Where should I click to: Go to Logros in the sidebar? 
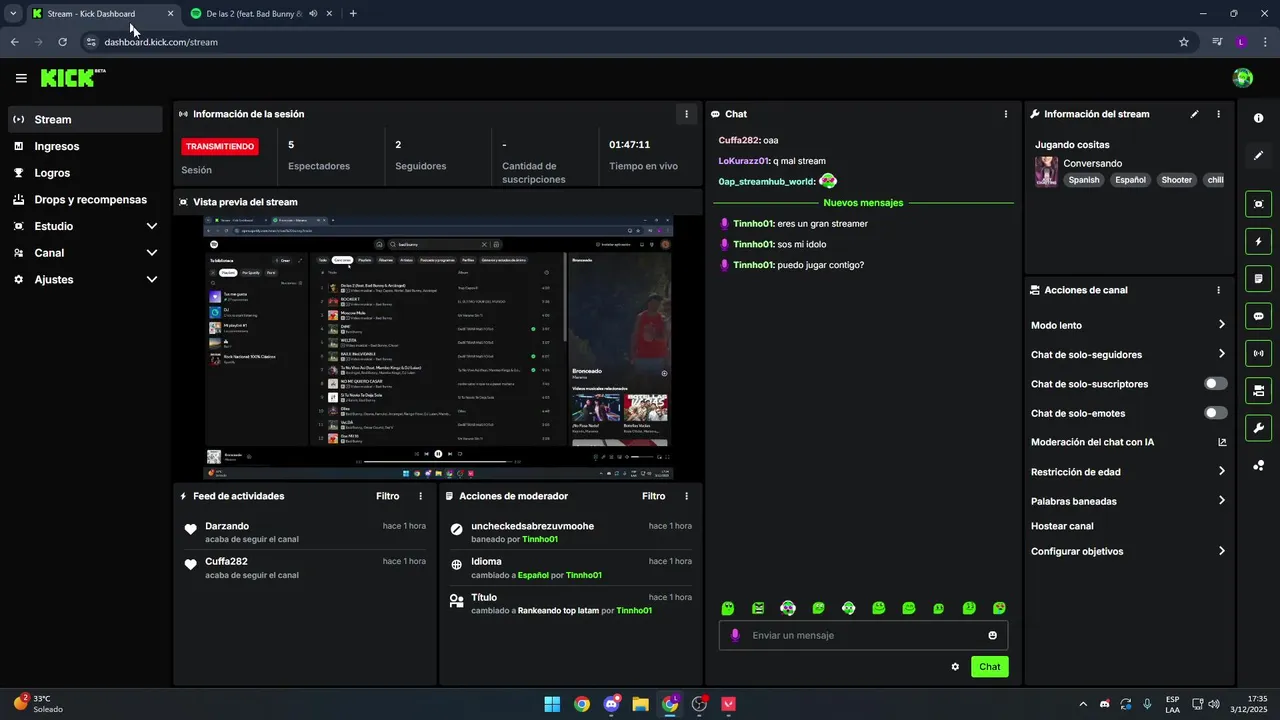click(x=84, y=173)
